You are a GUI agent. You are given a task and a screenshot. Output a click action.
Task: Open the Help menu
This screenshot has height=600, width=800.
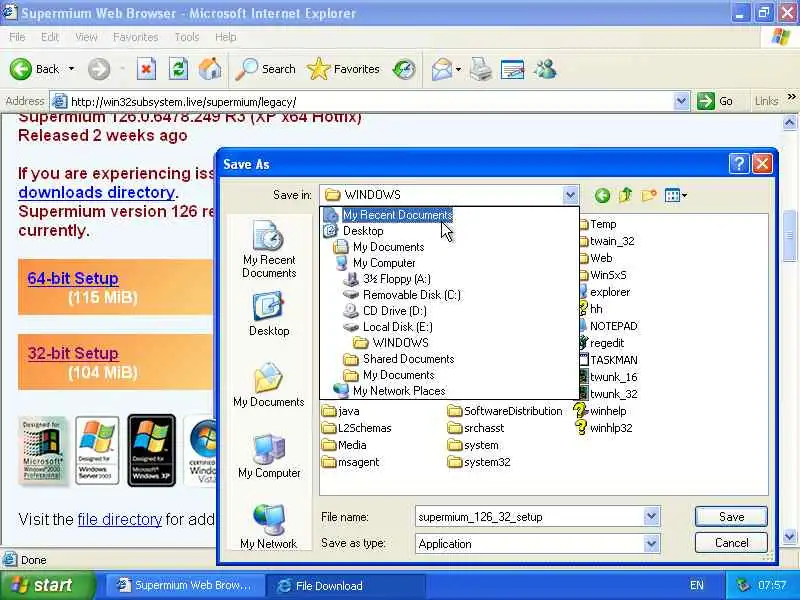click(226, 37)
